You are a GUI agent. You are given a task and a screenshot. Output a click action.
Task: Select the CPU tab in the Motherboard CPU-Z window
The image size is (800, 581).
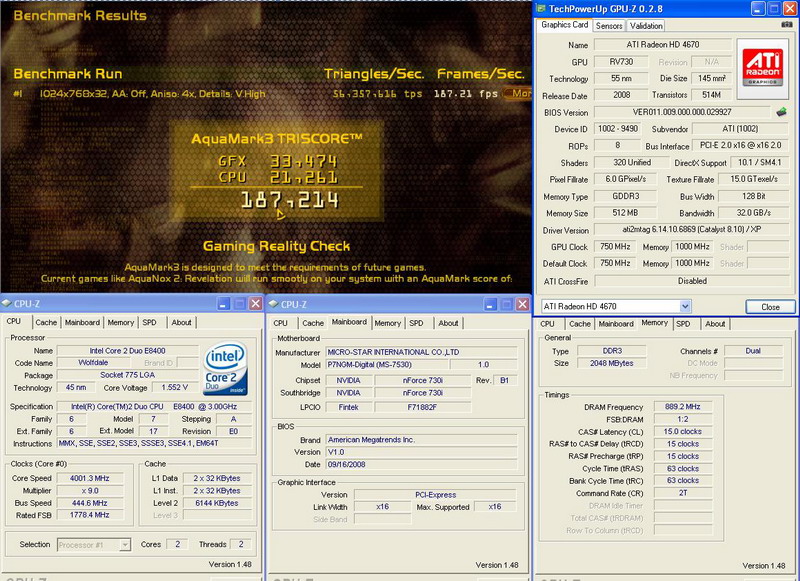point(281,323)
